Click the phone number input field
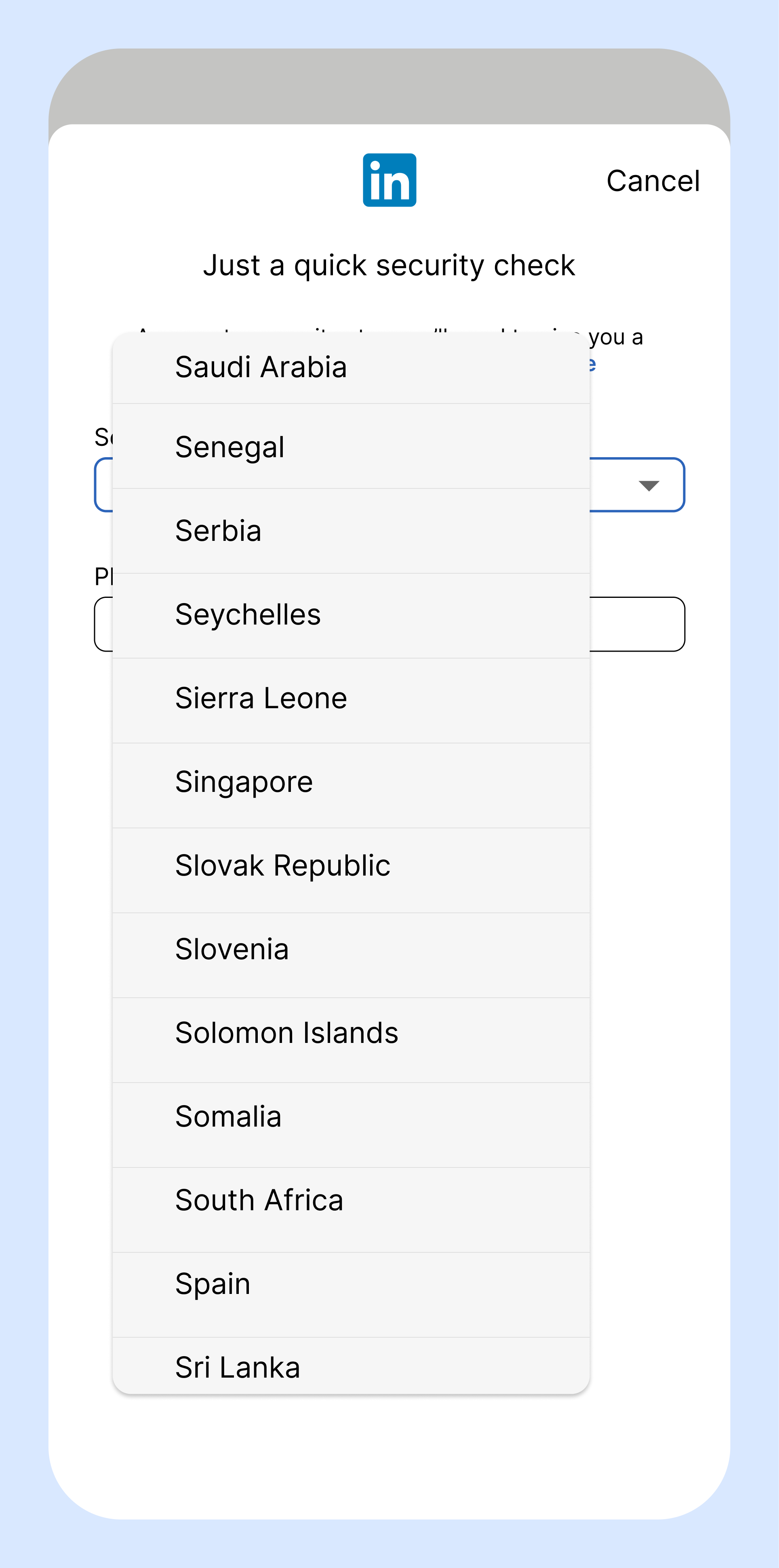Viewport: 779px width, 1568px height. point(637,625)
